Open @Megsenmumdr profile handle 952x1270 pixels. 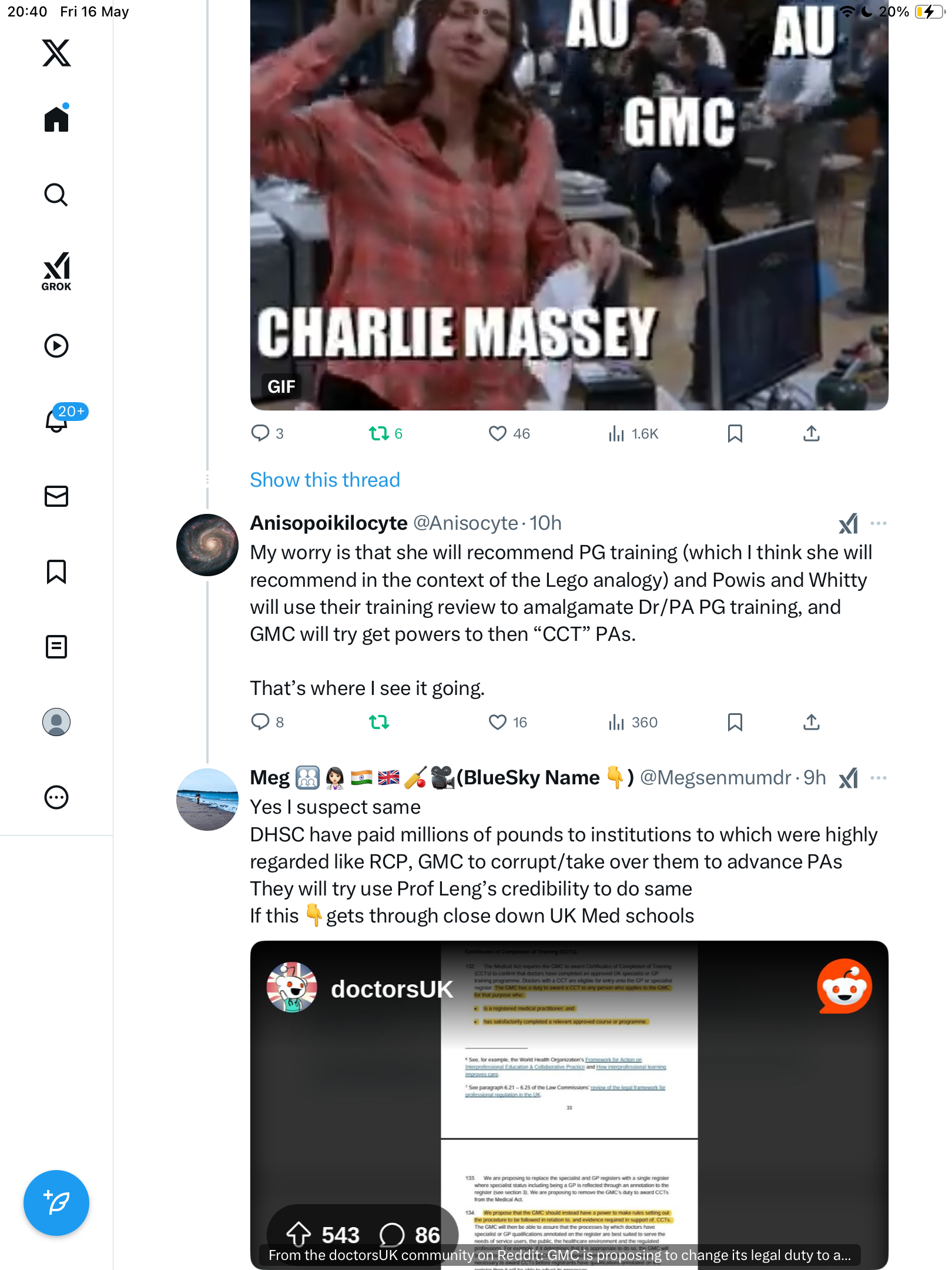[715, 777]
